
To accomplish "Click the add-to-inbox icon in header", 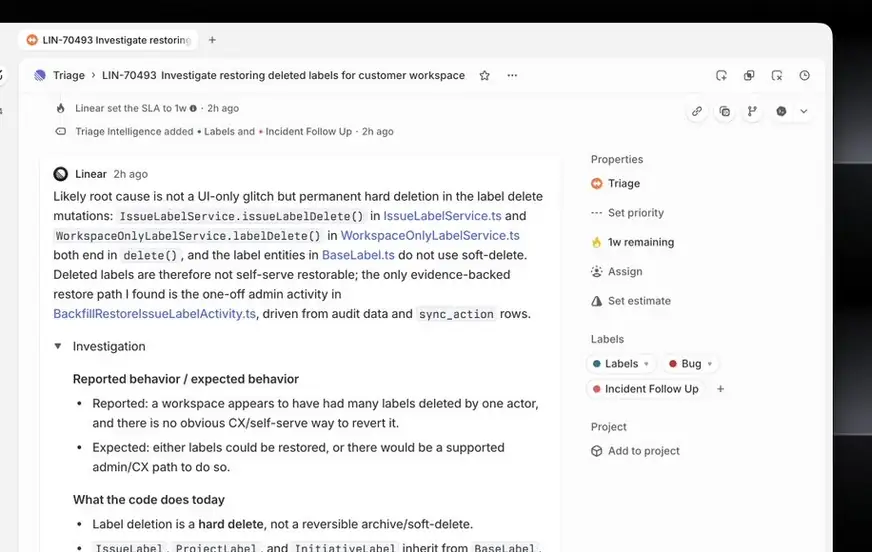I will (x=721, y=75).
